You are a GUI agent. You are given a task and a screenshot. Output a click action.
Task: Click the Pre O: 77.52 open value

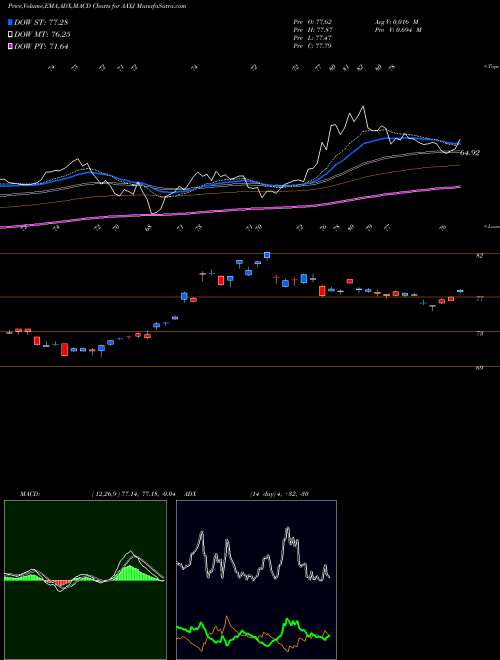313,21
